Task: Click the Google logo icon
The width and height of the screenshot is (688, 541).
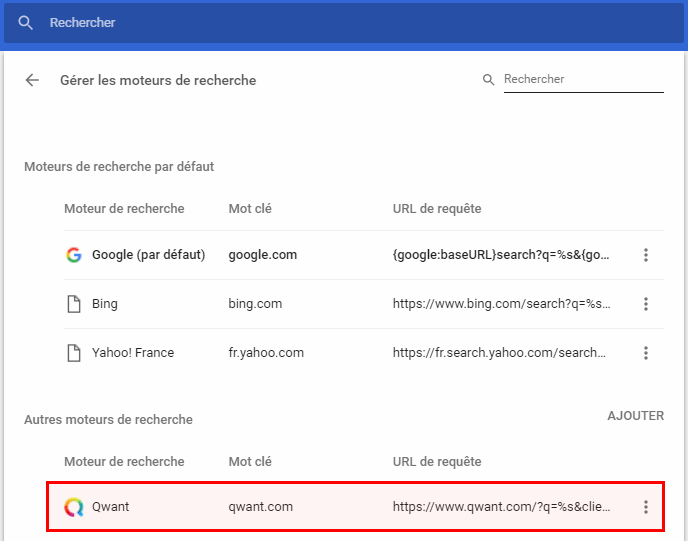Action: coord(74,255)
